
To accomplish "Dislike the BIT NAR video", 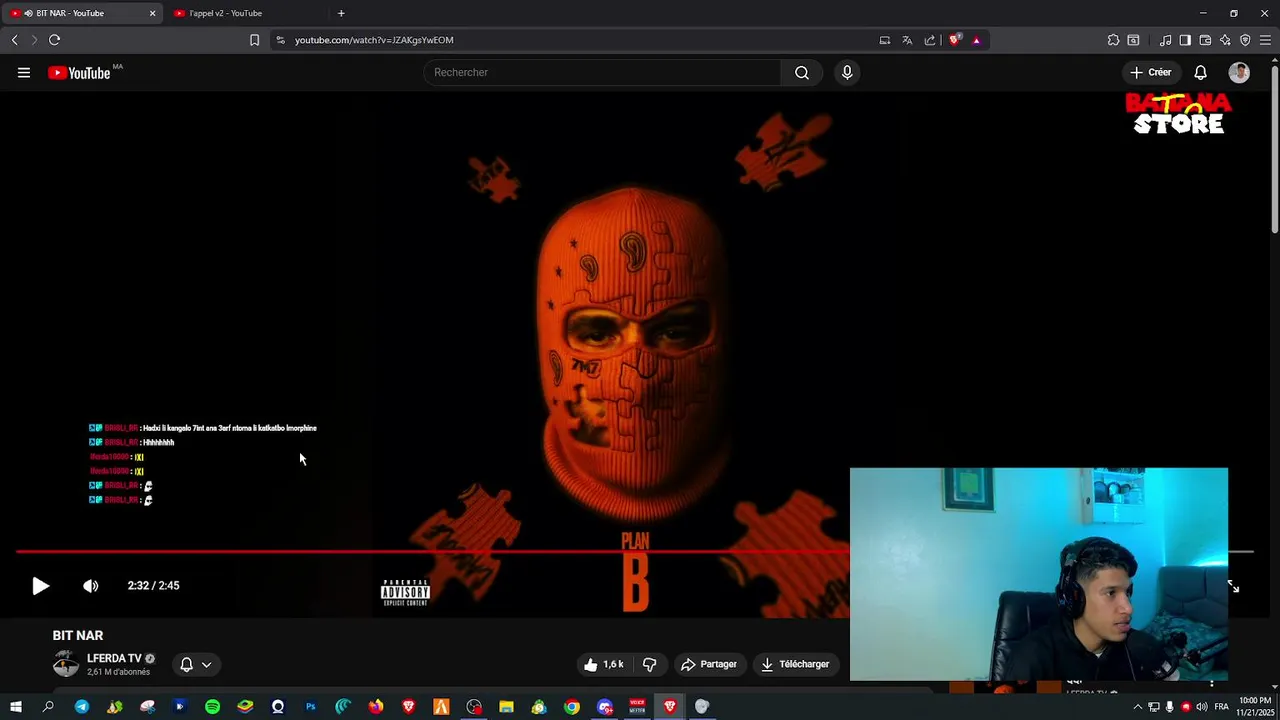I will (650, 664).
